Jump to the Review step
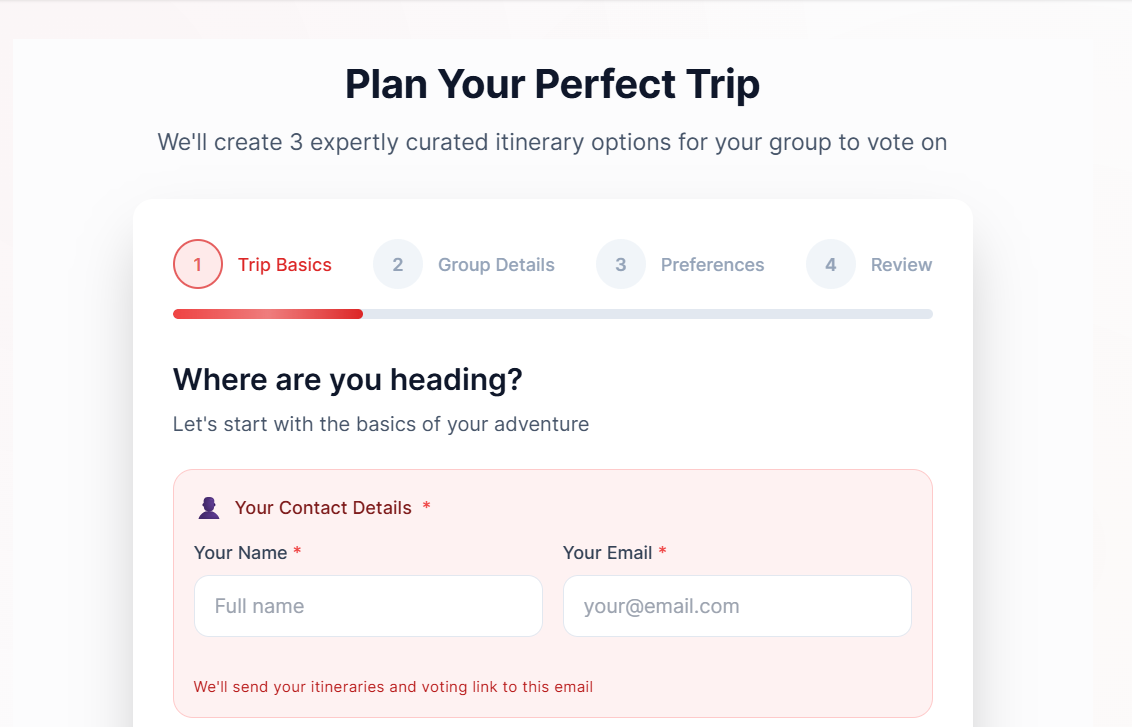1132x727 pixels. (x=901, y=265)
